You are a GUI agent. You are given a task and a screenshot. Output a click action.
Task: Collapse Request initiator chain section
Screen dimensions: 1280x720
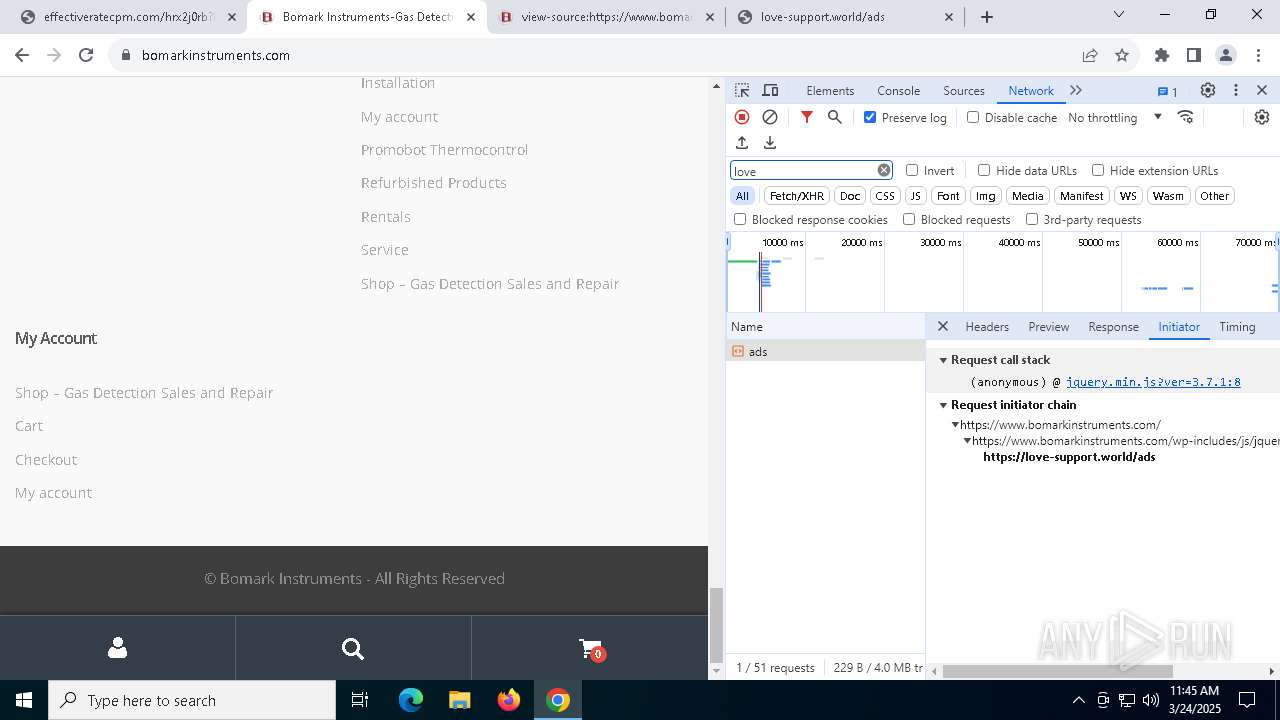click(943, 405)
